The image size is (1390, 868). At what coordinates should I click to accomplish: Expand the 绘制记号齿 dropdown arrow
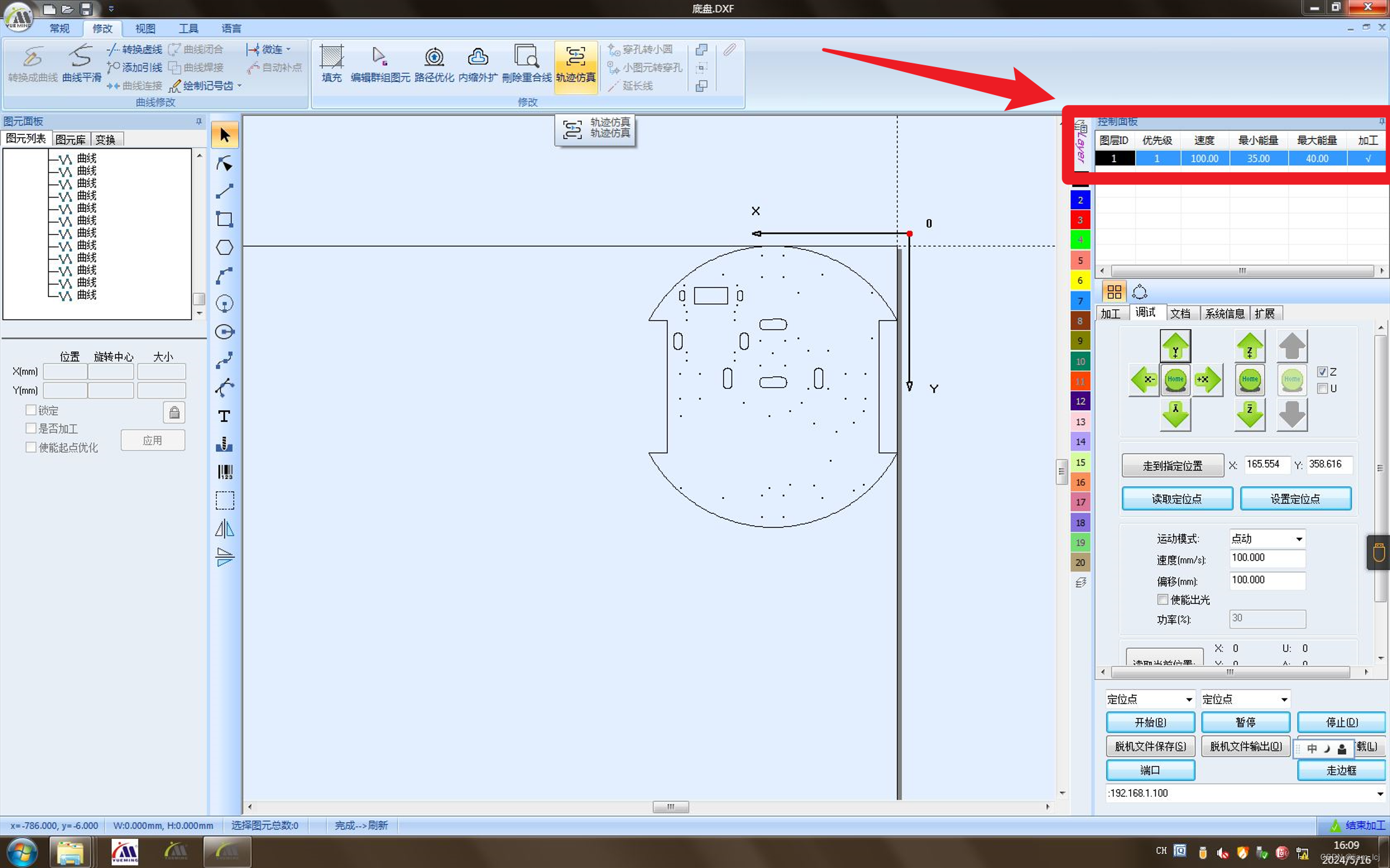[239, 86]
